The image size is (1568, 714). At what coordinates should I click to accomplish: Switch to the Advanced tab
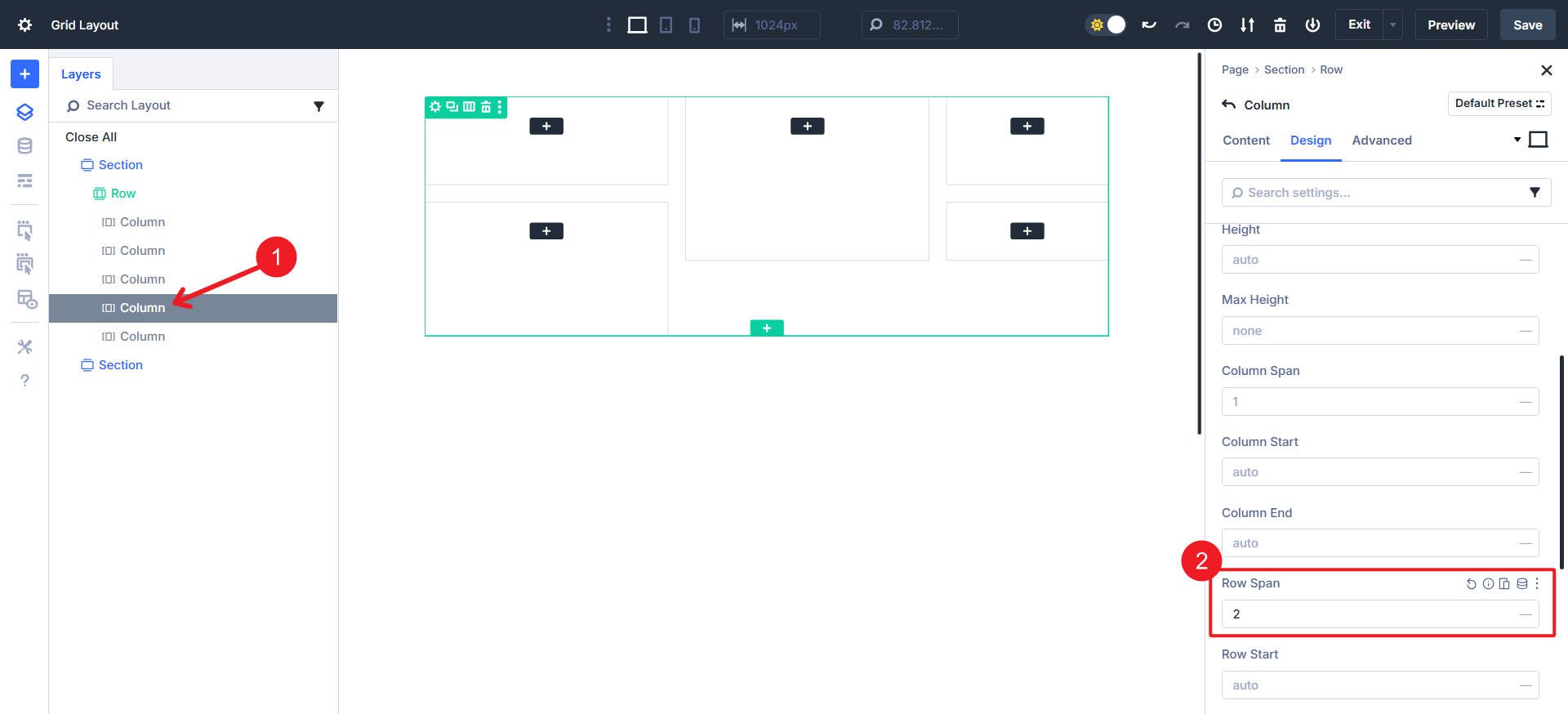[x=1381, y=141]
